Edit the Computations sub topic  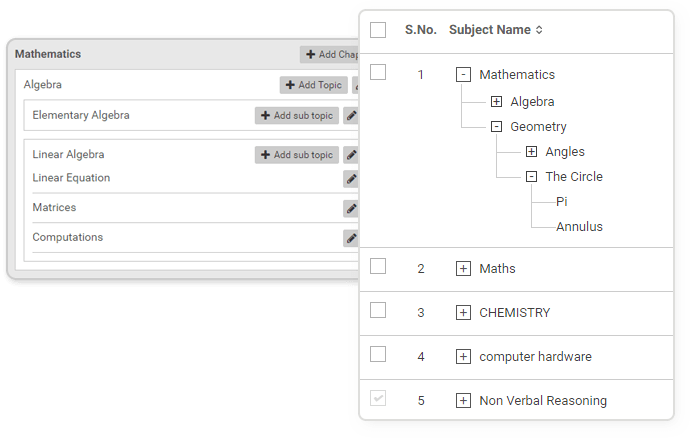(351, 238)
